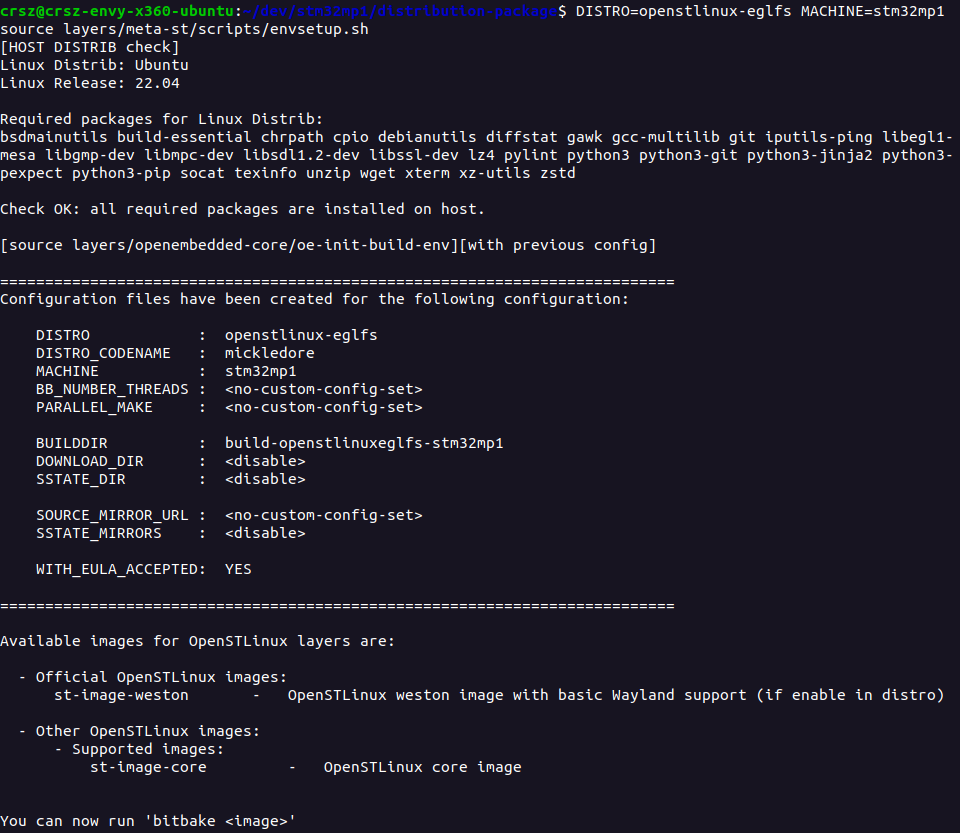Viewport: 960px width, 833px height.
Task: Click the chrpath package name
Action: point(292,137)
